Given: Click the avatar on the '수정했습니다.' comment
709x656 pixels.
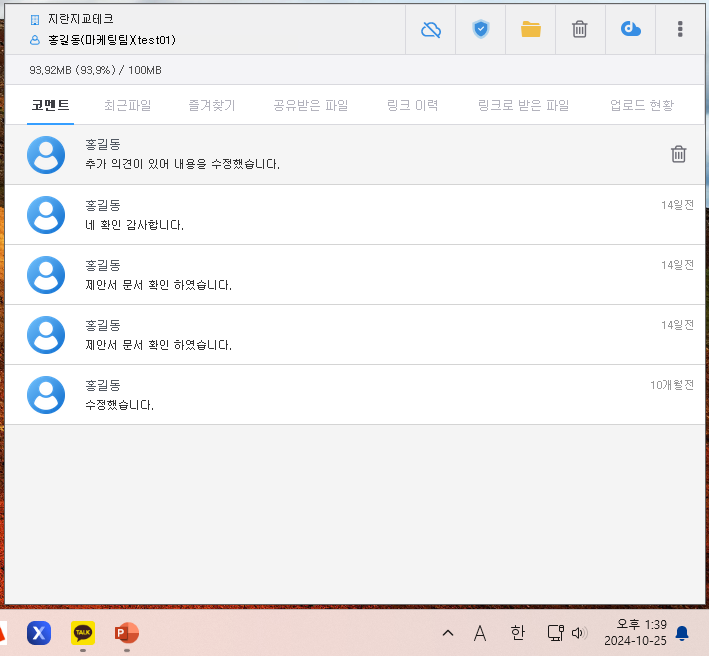Looking at the screenshot, I should click(x=46, y=395).
